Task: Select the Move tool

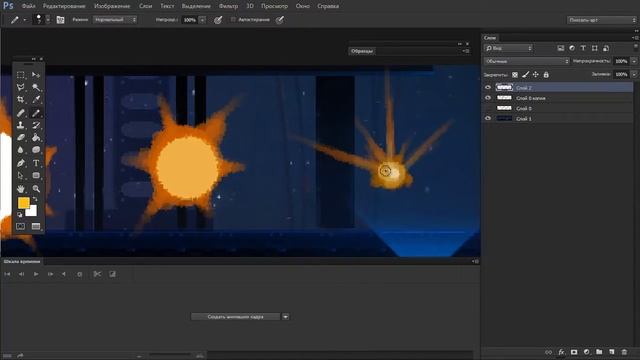Action: (36, 75)
